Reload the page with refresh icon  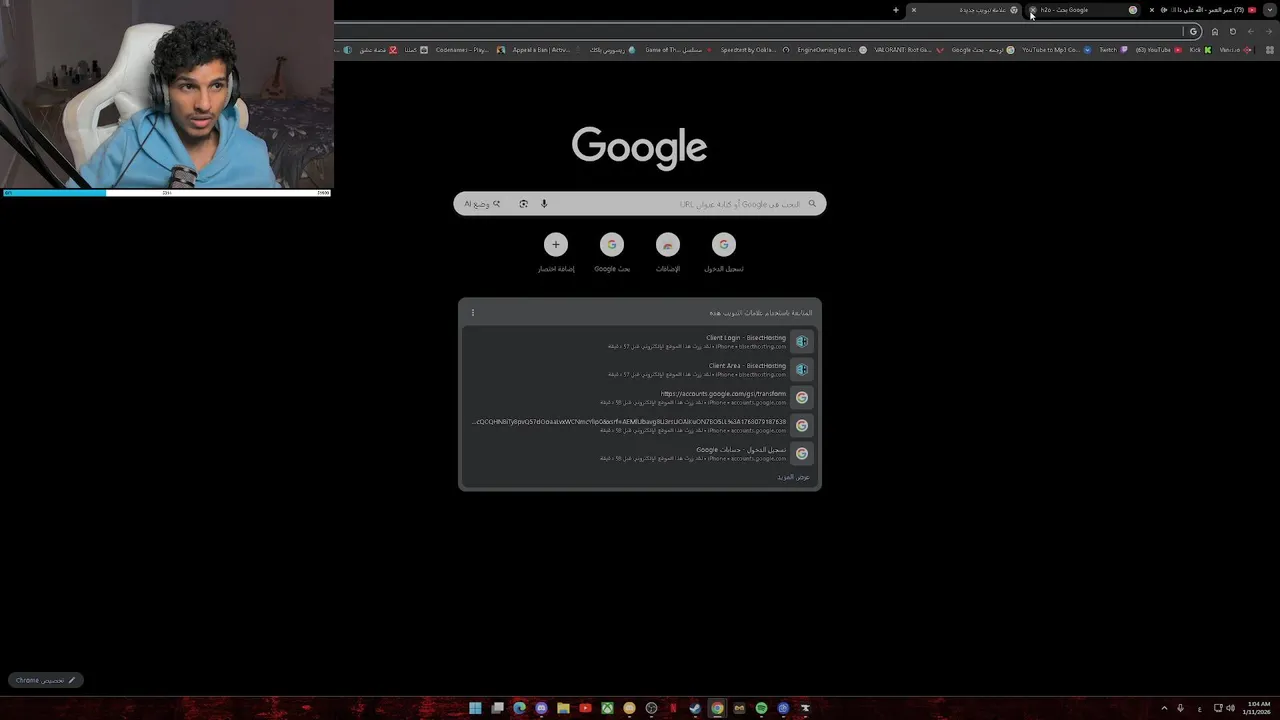[1233, 31]
